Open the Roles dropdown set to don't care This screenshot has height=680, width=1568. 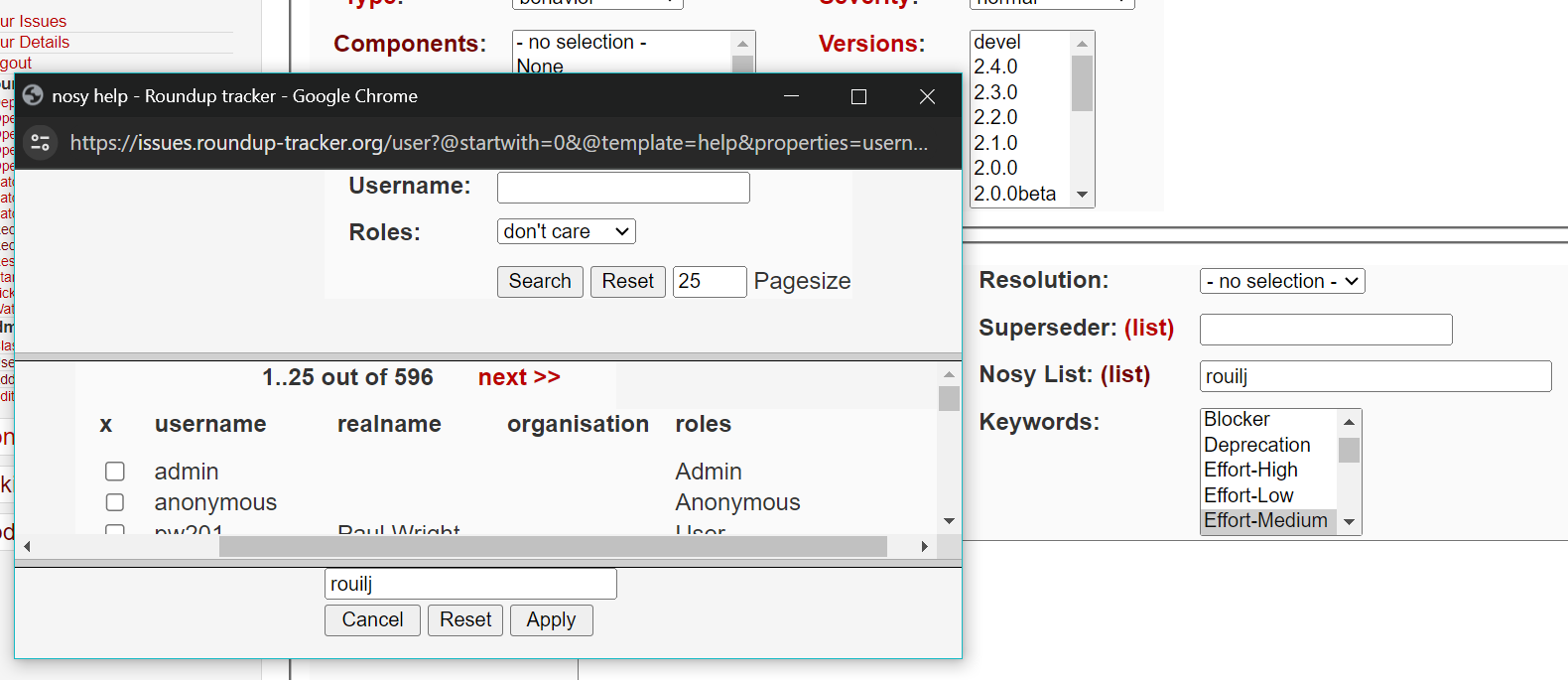[x=566, y=231]
